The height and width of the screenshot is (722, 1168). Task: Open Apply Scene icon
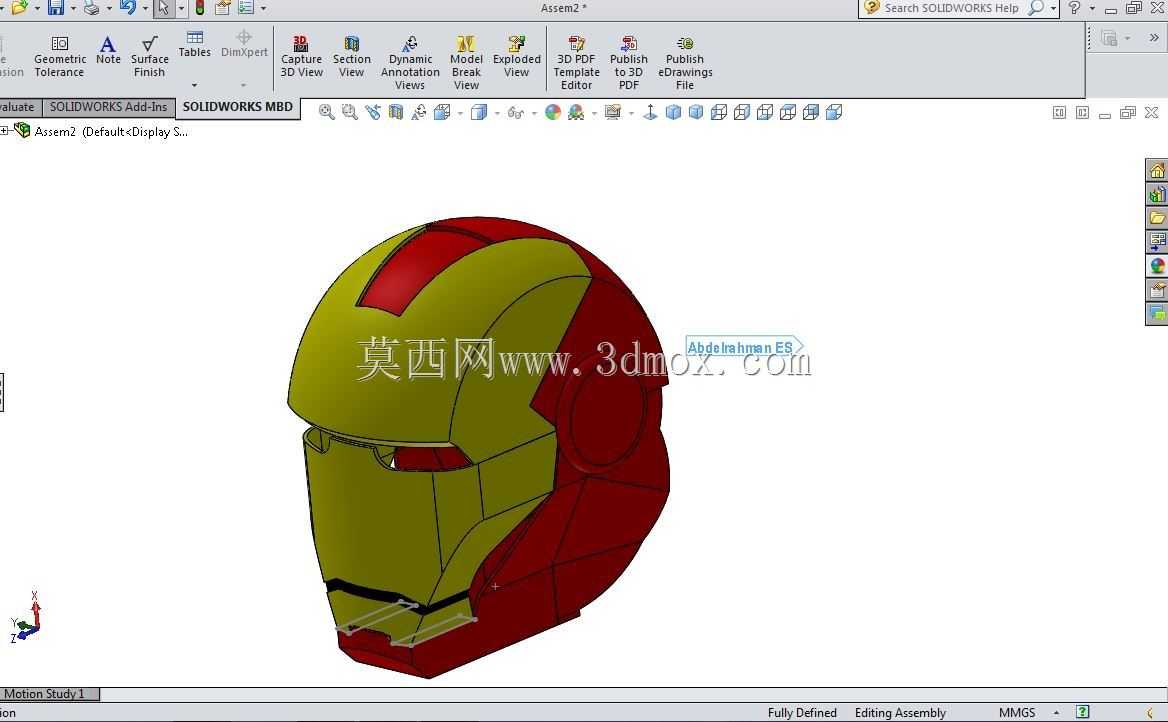(576, 112)
